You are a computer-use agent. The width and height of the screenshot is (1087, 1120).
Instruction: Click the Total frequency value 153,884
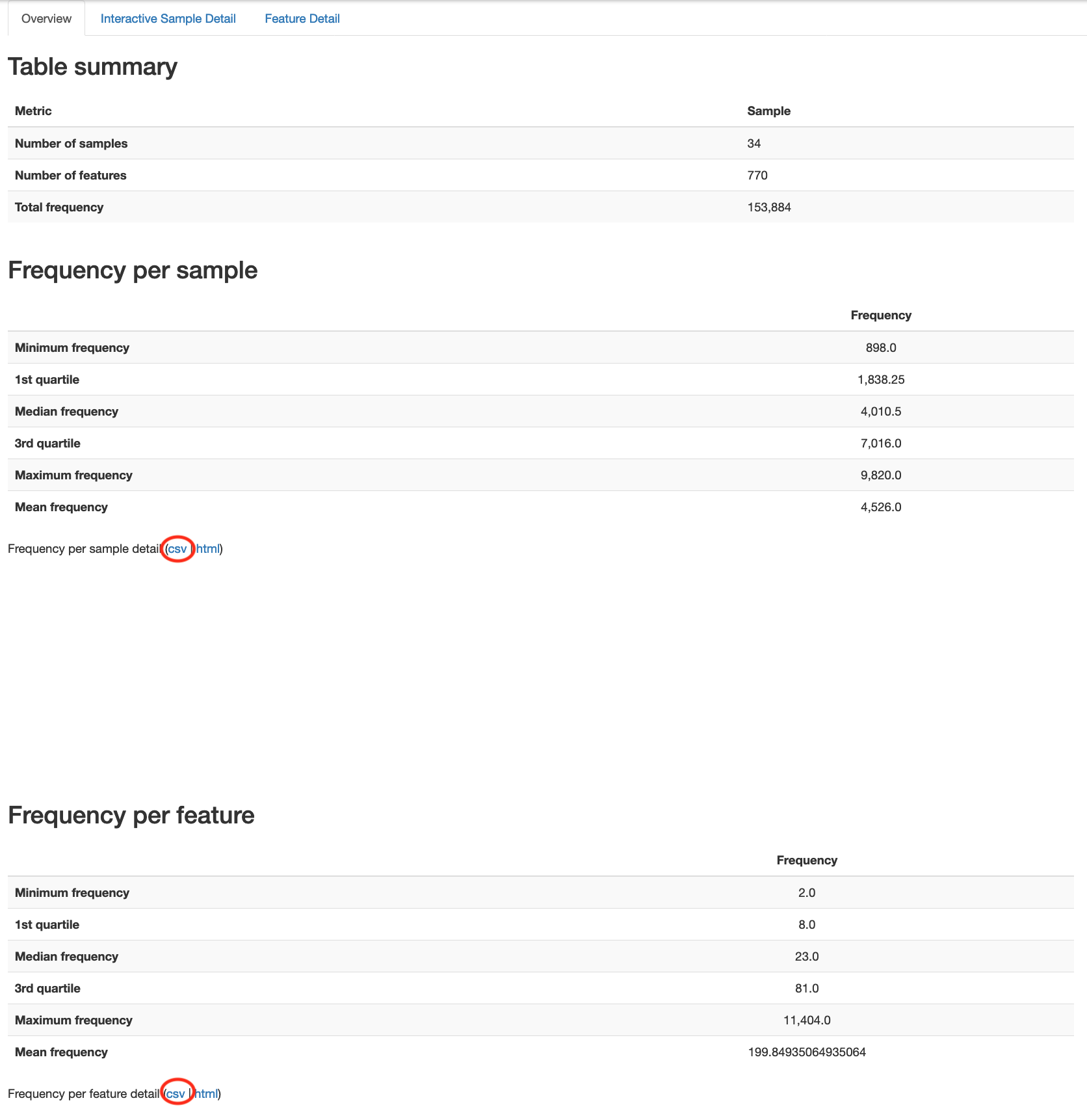point(769,207)
